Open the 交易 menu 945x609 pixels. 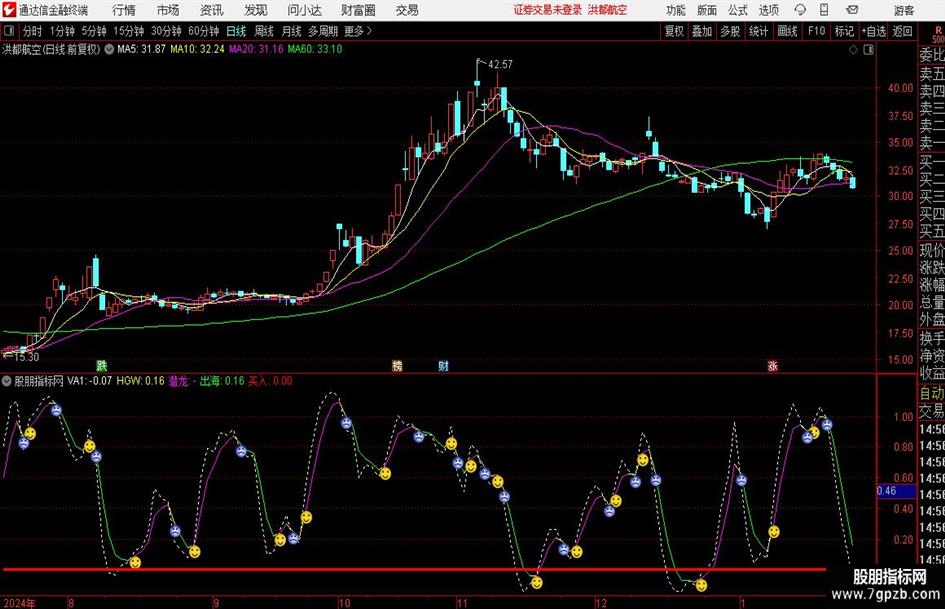(x=407, y=10)
